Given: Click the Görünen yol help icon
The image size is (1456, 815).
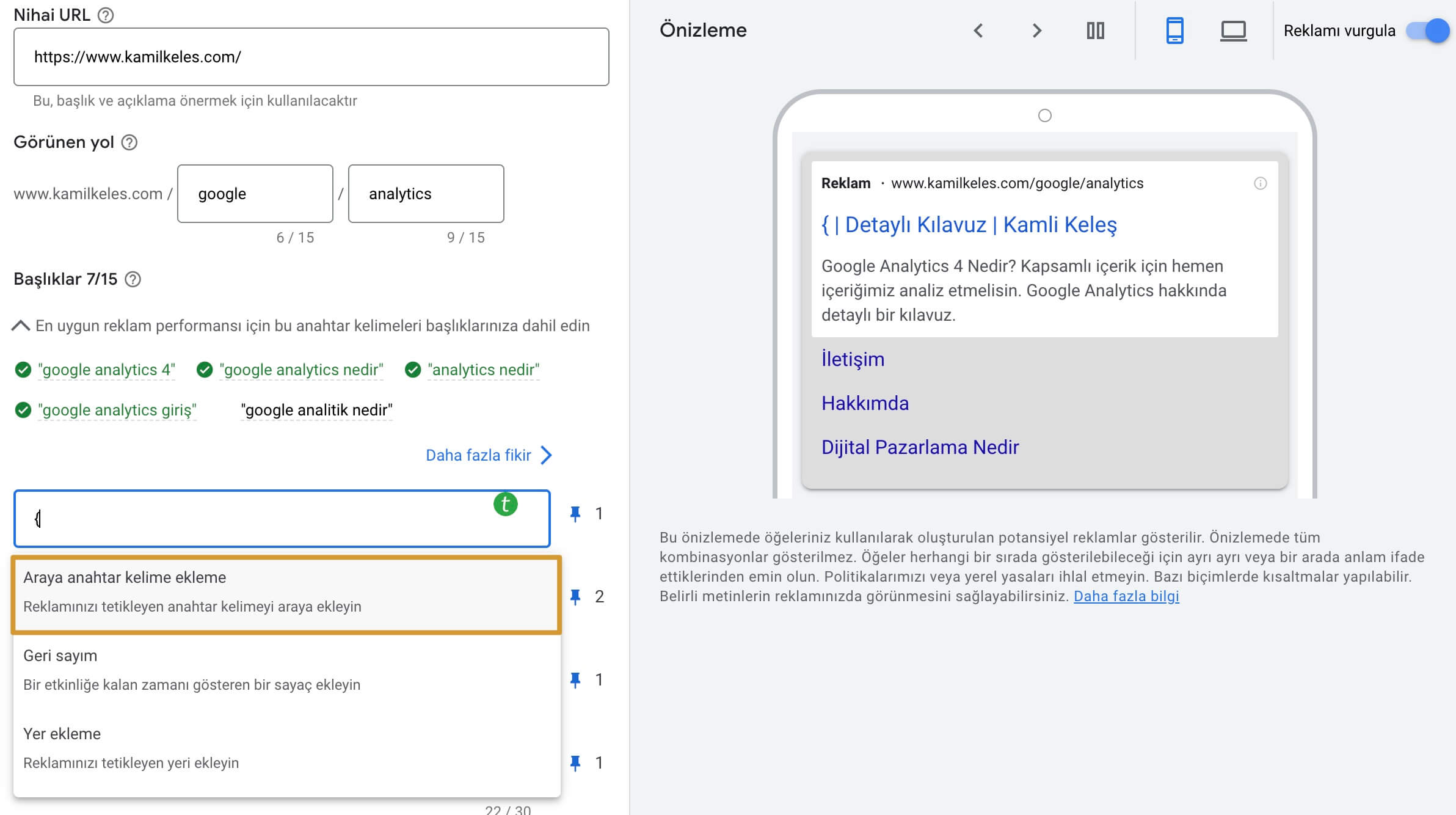Looking at the screenshot, I should click(129, 142).
